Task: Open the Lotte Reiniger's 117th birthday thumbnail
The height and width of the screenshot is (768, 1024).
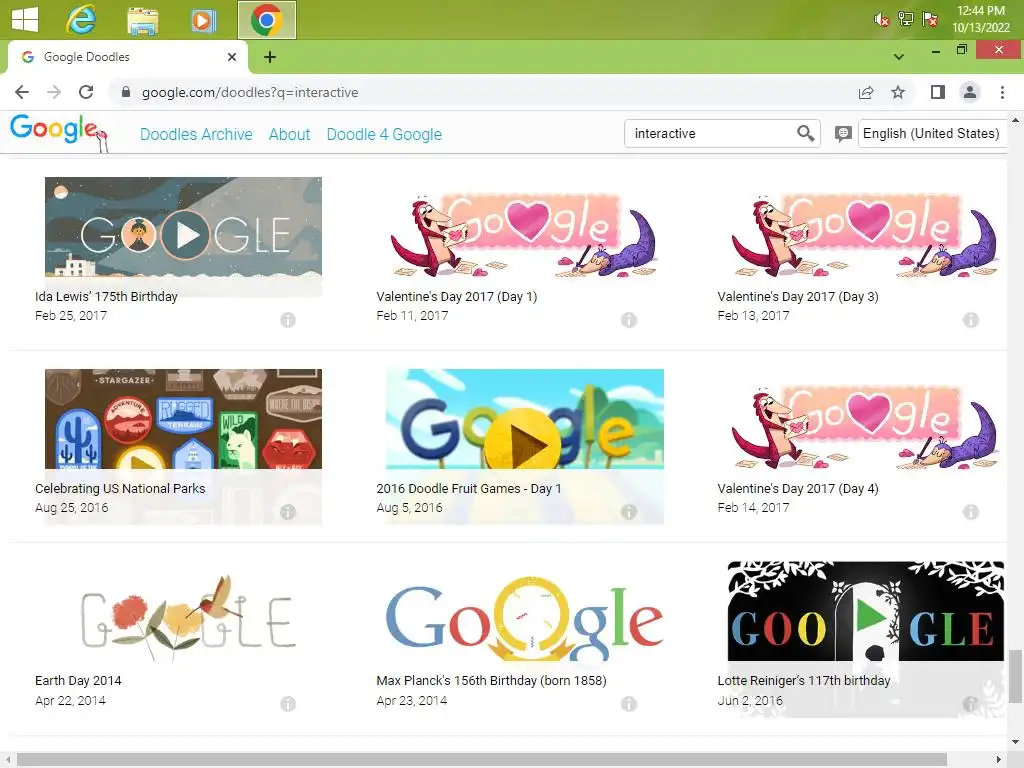Action: pos(866,611)
